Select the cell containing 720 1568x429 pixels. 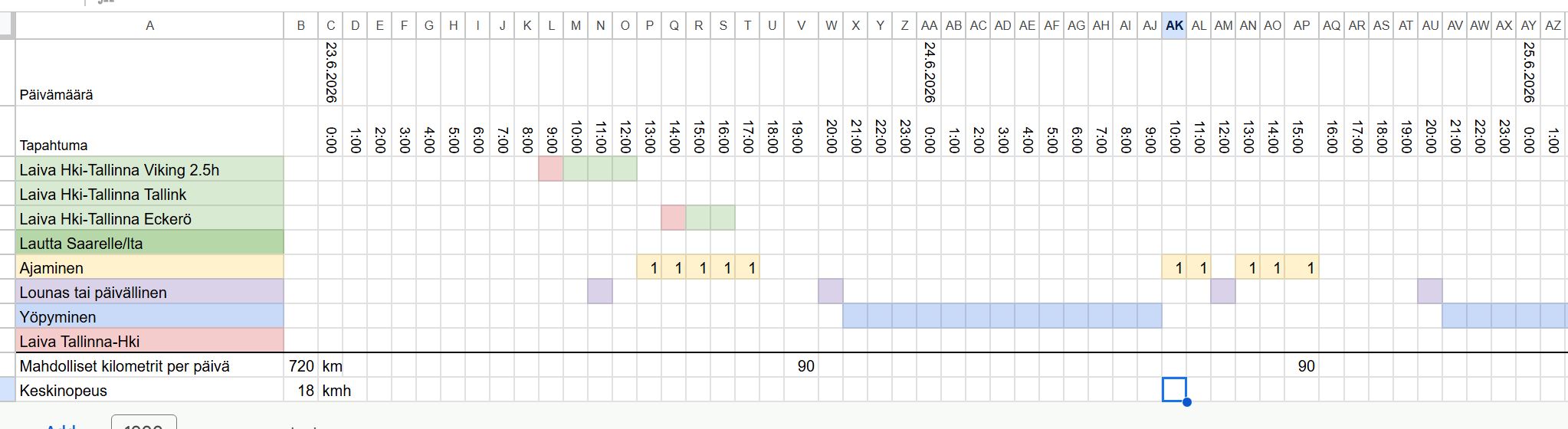tap(301, 365)
